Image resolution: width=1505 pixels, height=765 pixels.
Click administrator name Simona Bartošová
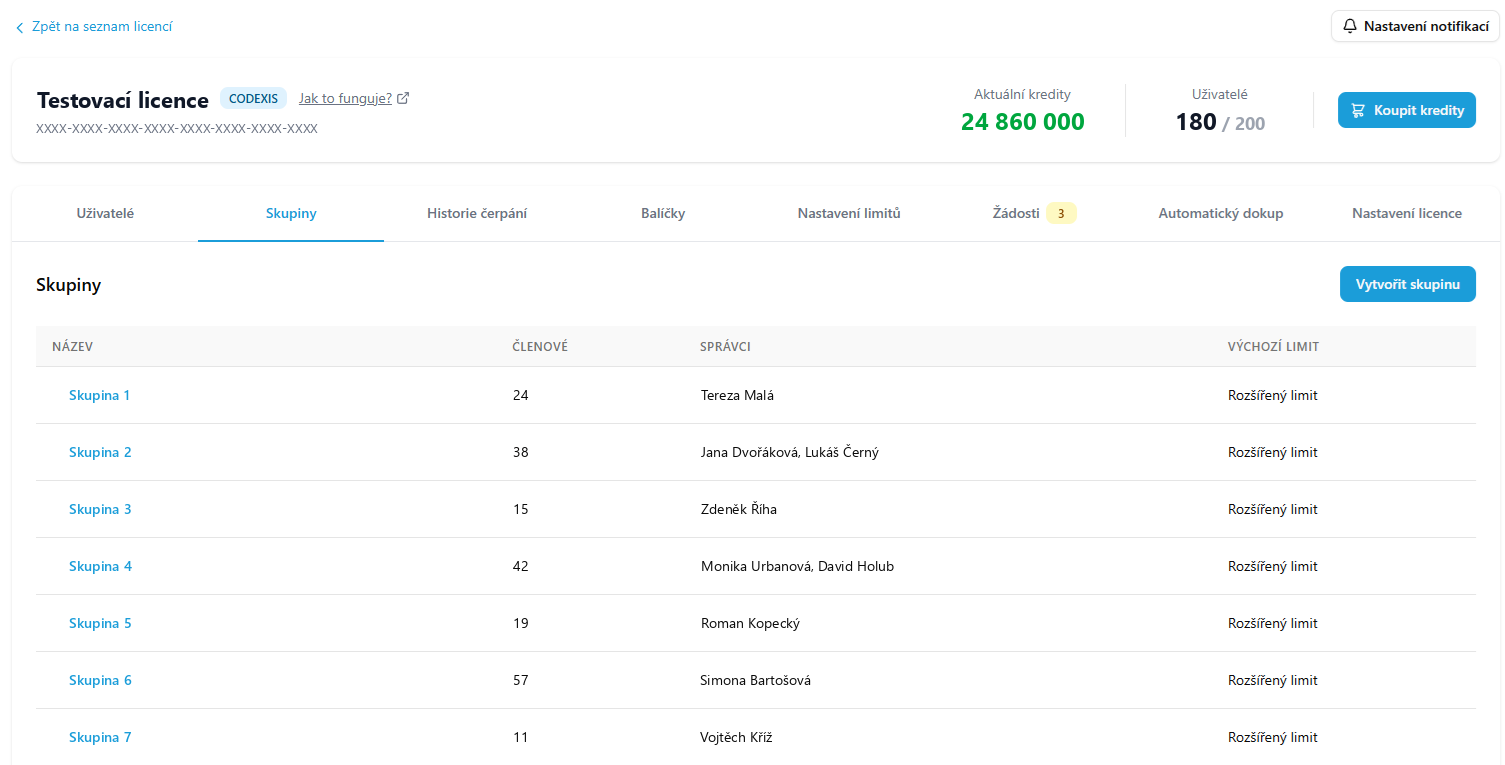(755, 680)
